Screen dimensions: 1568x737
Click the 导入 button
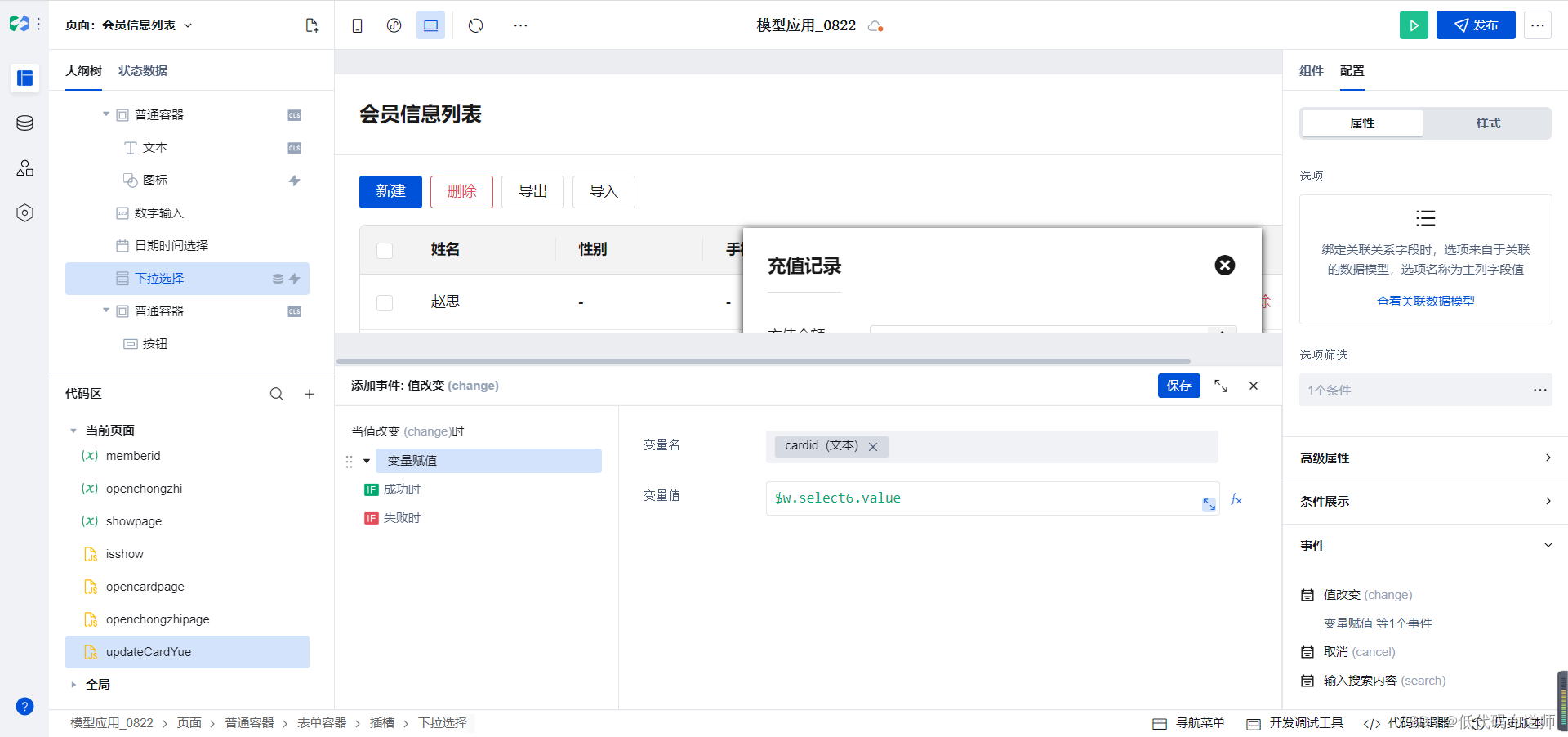(x=604, y=192)
